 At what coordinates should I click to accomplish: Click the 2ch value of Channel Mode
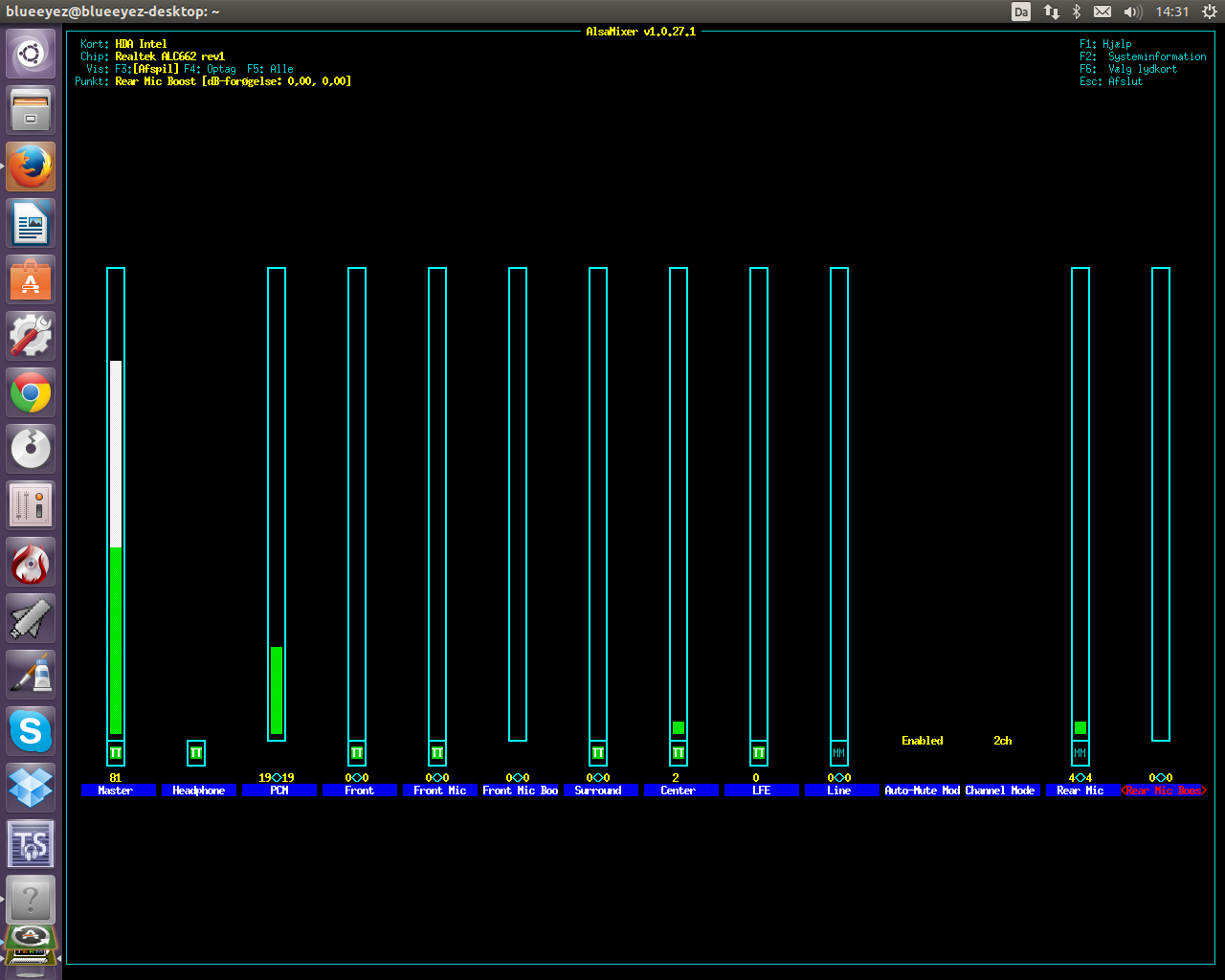[x=1003, y=741]
